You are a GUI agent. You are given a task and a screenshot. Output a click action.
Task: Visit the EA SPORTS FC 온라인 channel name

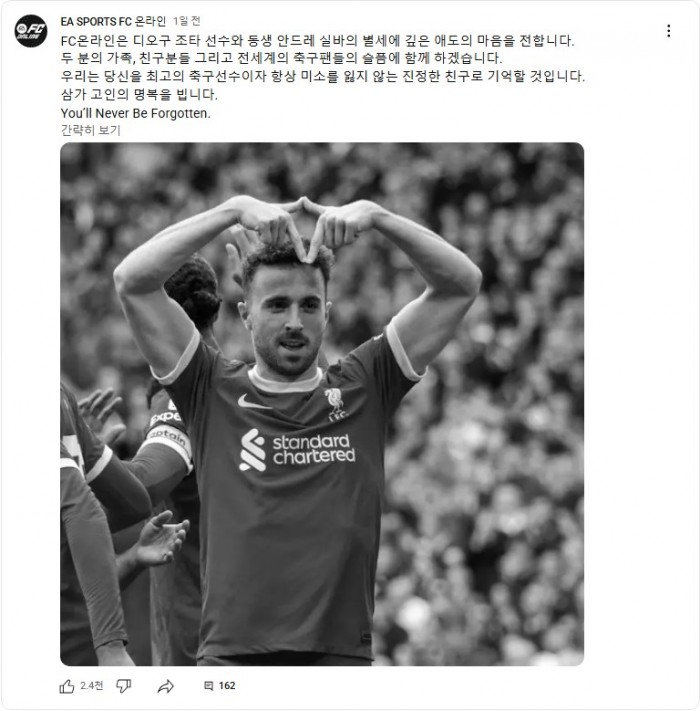pos(113,21)
